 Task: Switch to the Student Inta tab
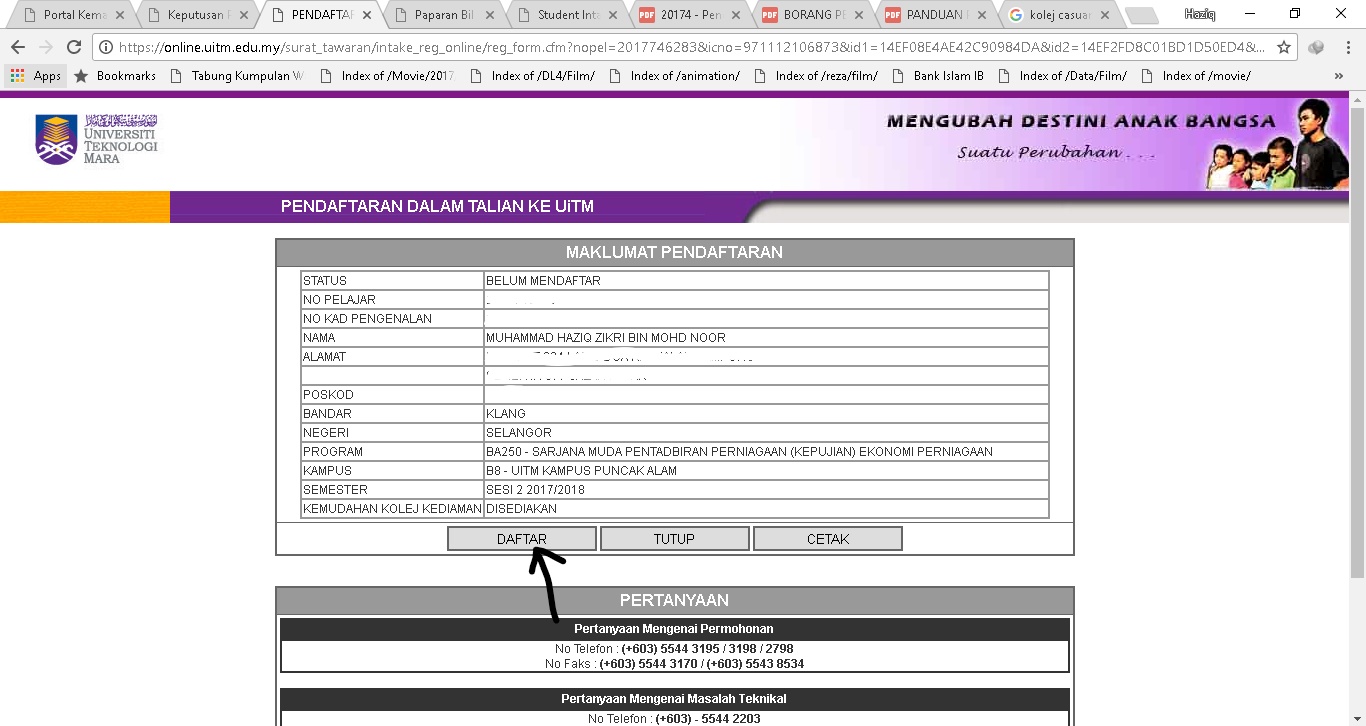(566, 15)
